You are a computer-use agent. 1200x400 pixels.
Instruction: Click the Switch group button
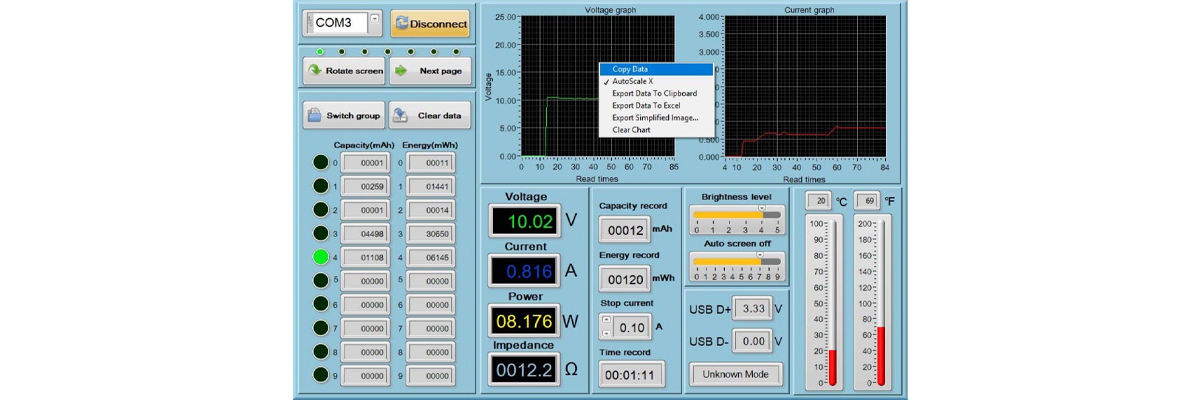[344, 115]
